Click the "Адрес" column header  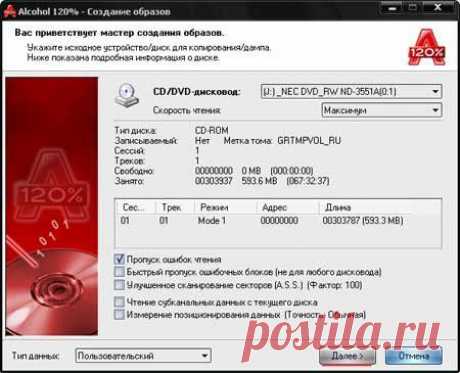pos(288,207)
